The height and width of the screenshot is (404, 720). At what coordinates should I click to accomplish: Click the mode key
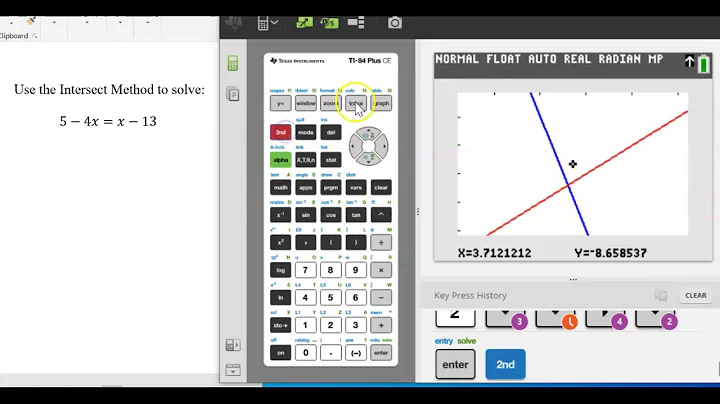[x=306, y=132]
